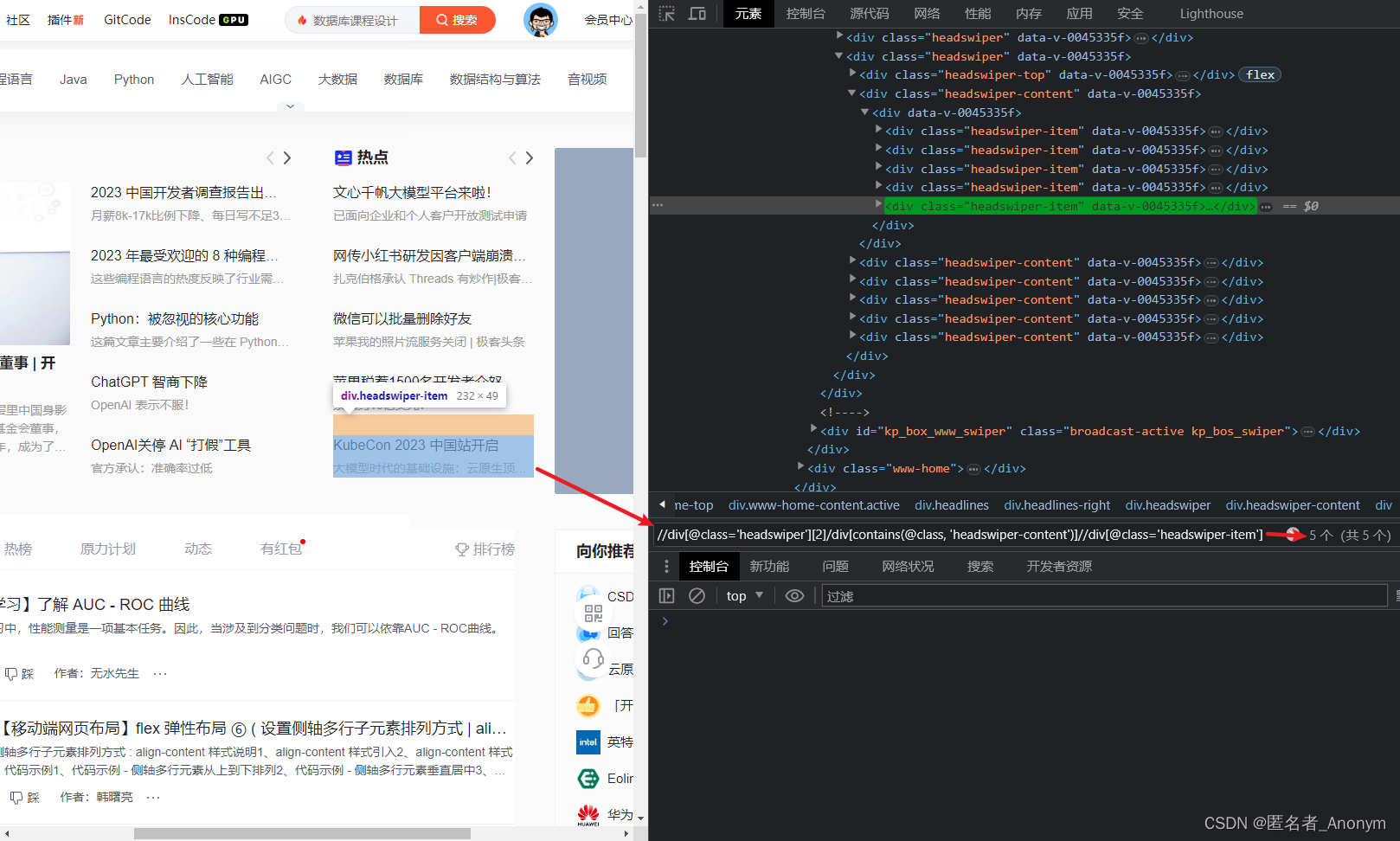Click previous arrow beside 热点 heading

click(512, 157)
